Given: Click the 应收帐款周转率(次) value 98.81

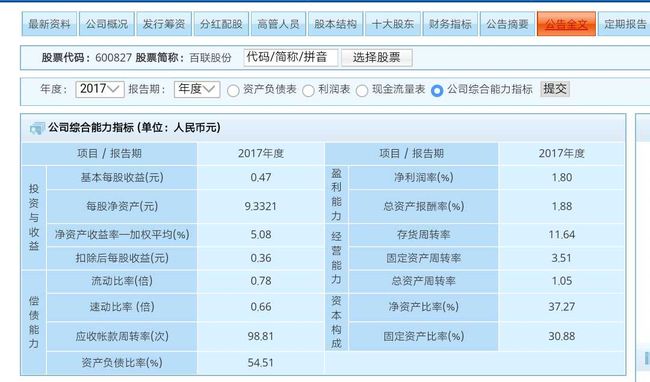Looking at the screenshot, I should [260, 336].
